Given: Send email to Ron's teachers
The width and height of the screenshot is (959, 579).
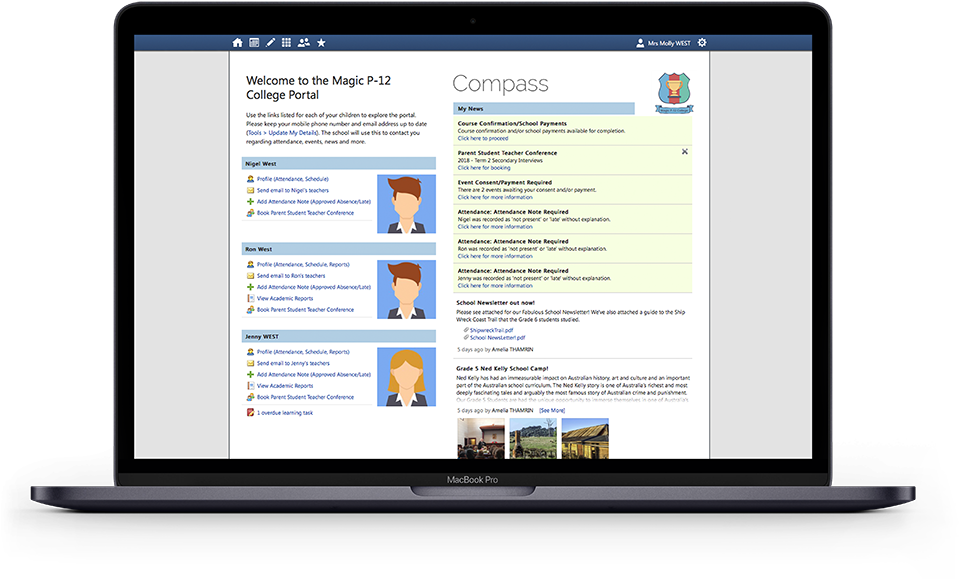Looking at the screenshot, I should [290, 275].
